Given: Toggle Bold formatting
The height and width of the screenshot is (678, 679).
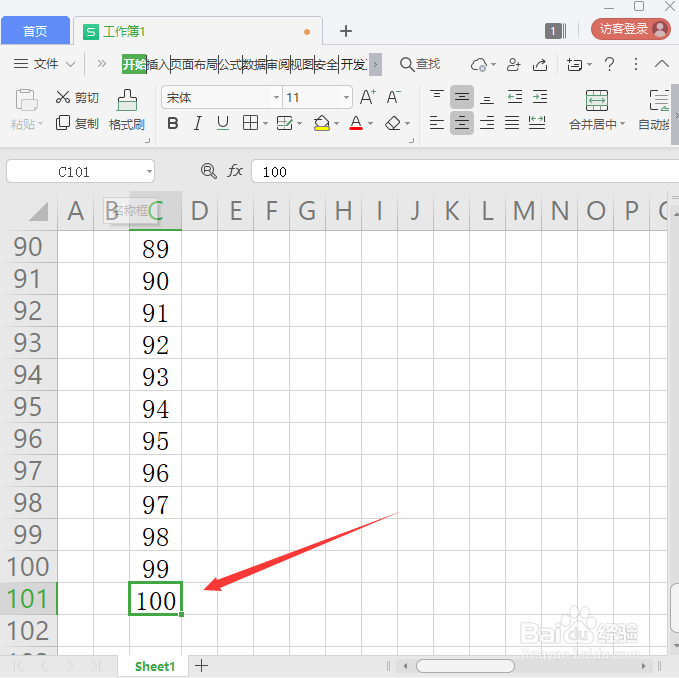Looking at the screenshot, I should tap(173, 123).
